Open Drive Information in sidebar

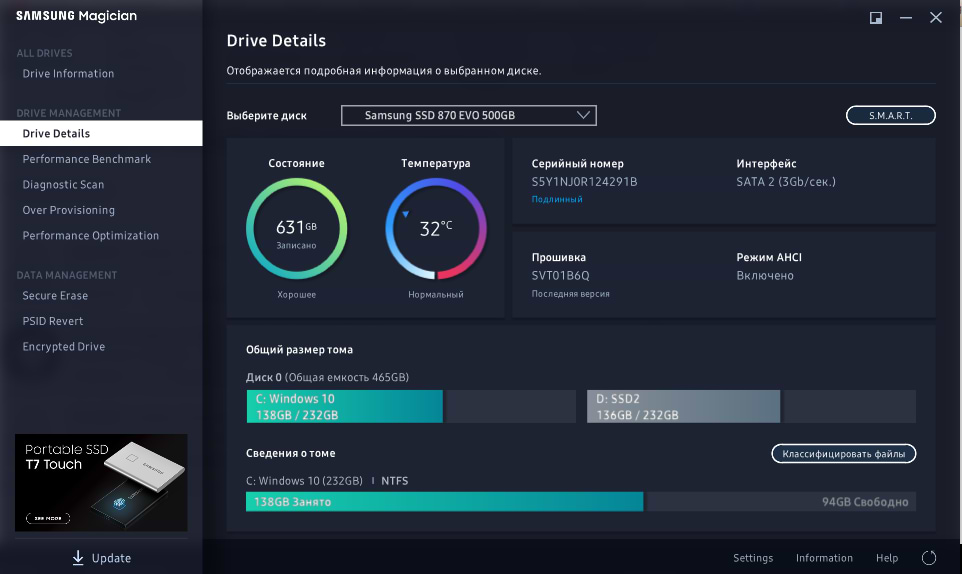tap(68, 74)
